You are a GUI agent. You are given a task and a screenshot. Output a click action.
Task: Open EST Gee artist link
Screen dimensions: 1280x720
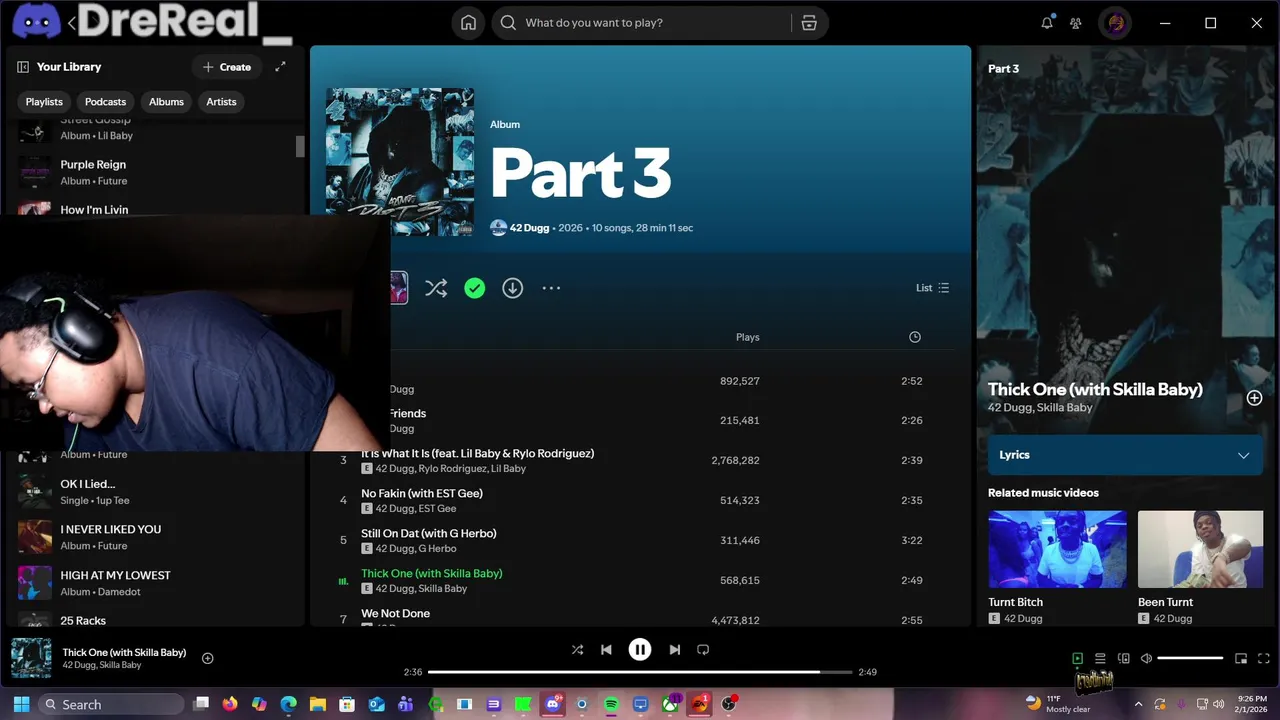click(436, 509)
